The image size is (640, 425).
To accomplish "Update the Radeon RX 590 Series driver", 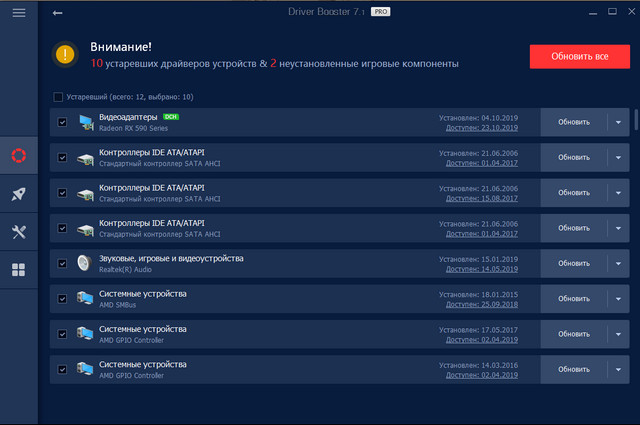I will (574, 122).
